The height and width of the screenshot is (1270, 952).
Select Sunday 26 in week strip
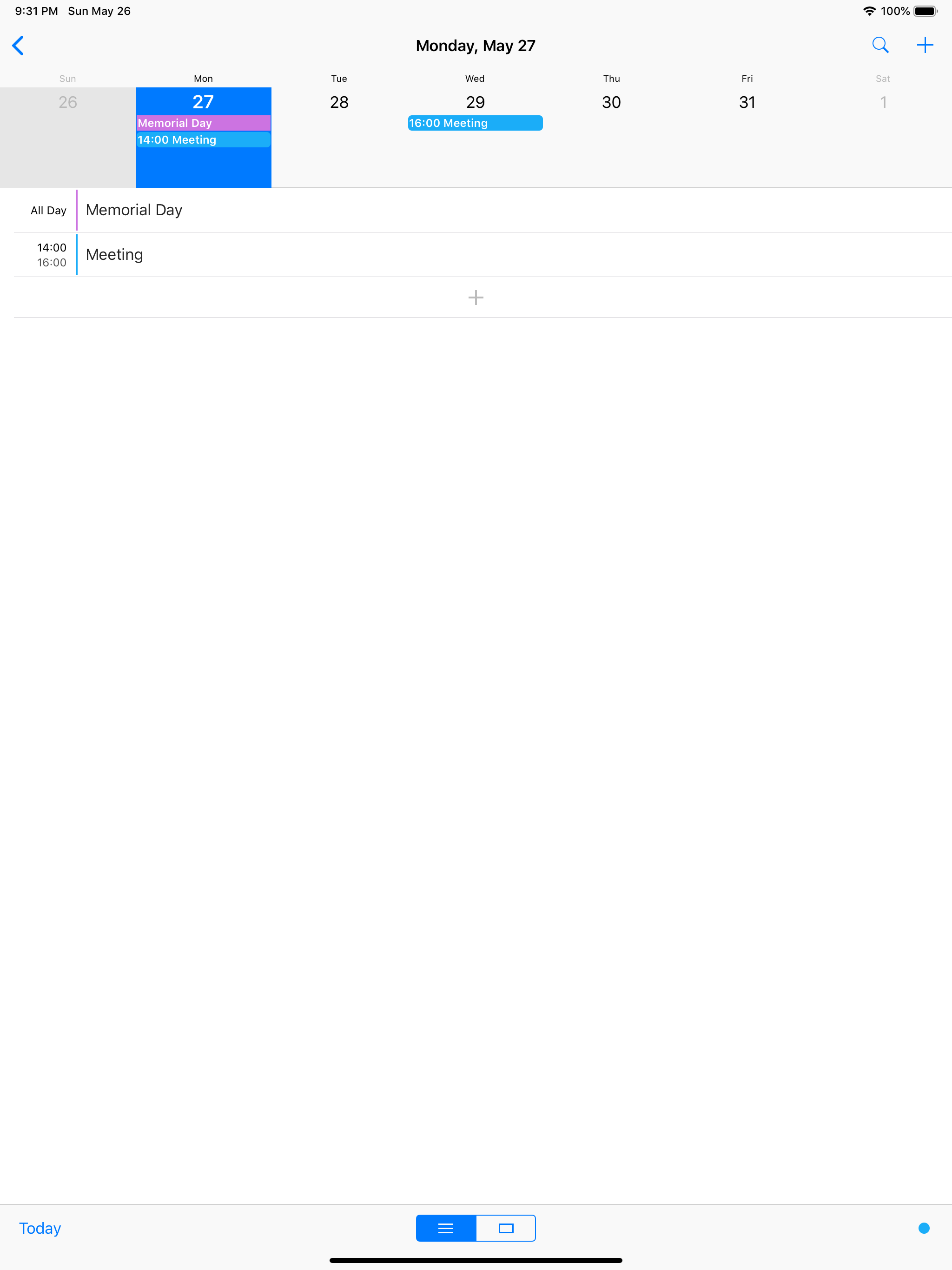click(x=68, y=137)
